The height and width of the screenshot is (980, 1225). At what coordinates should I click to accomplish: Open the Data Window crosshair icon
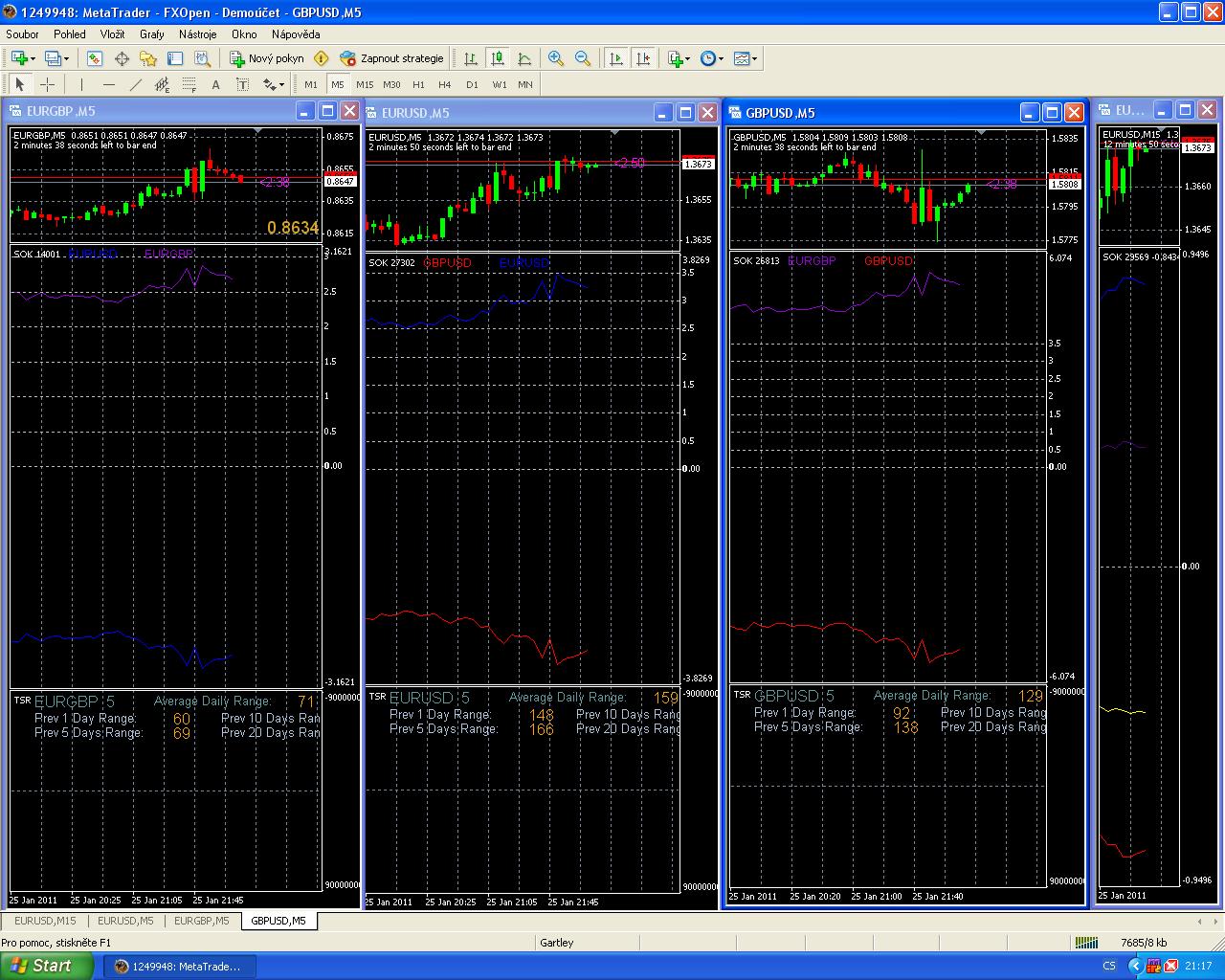point(122,58)
